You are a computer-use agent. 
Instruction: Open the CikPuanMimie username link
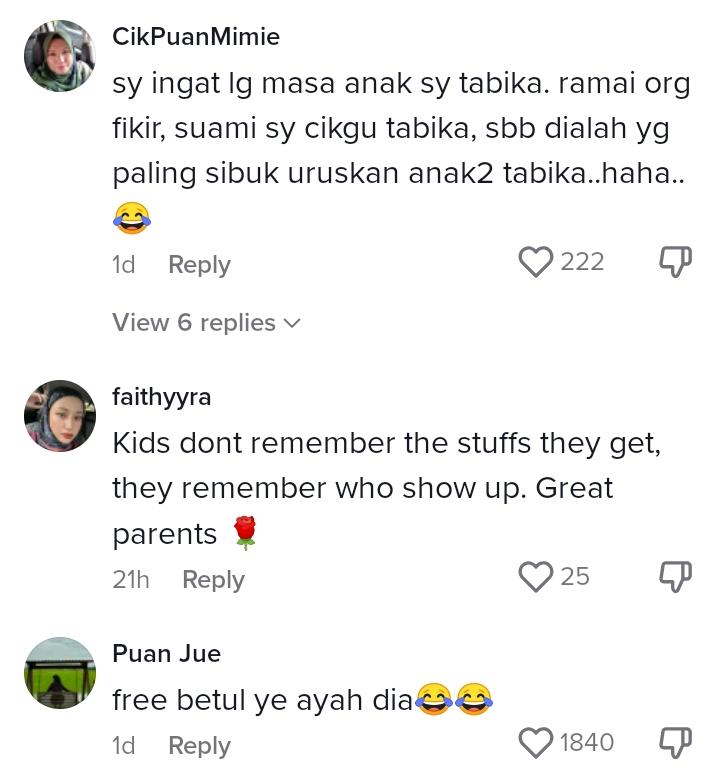(x=196, y=37)
